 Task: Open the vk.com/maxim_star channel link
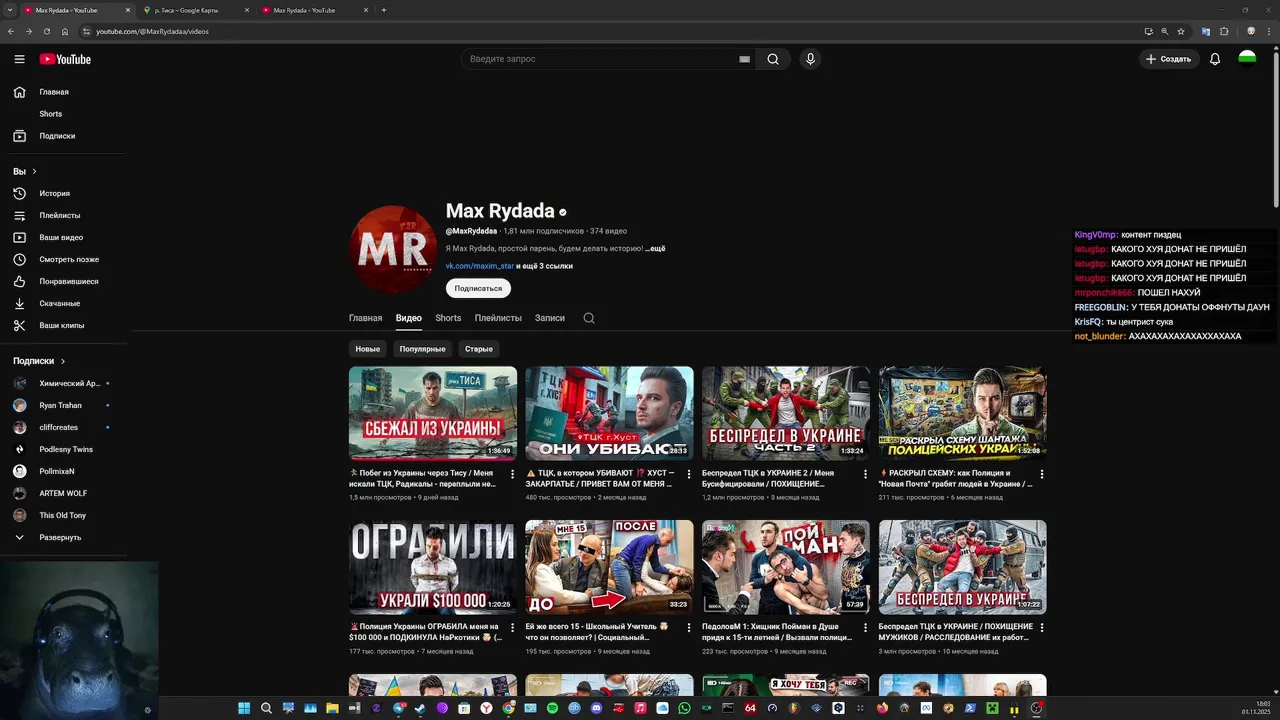click(480, 266)
